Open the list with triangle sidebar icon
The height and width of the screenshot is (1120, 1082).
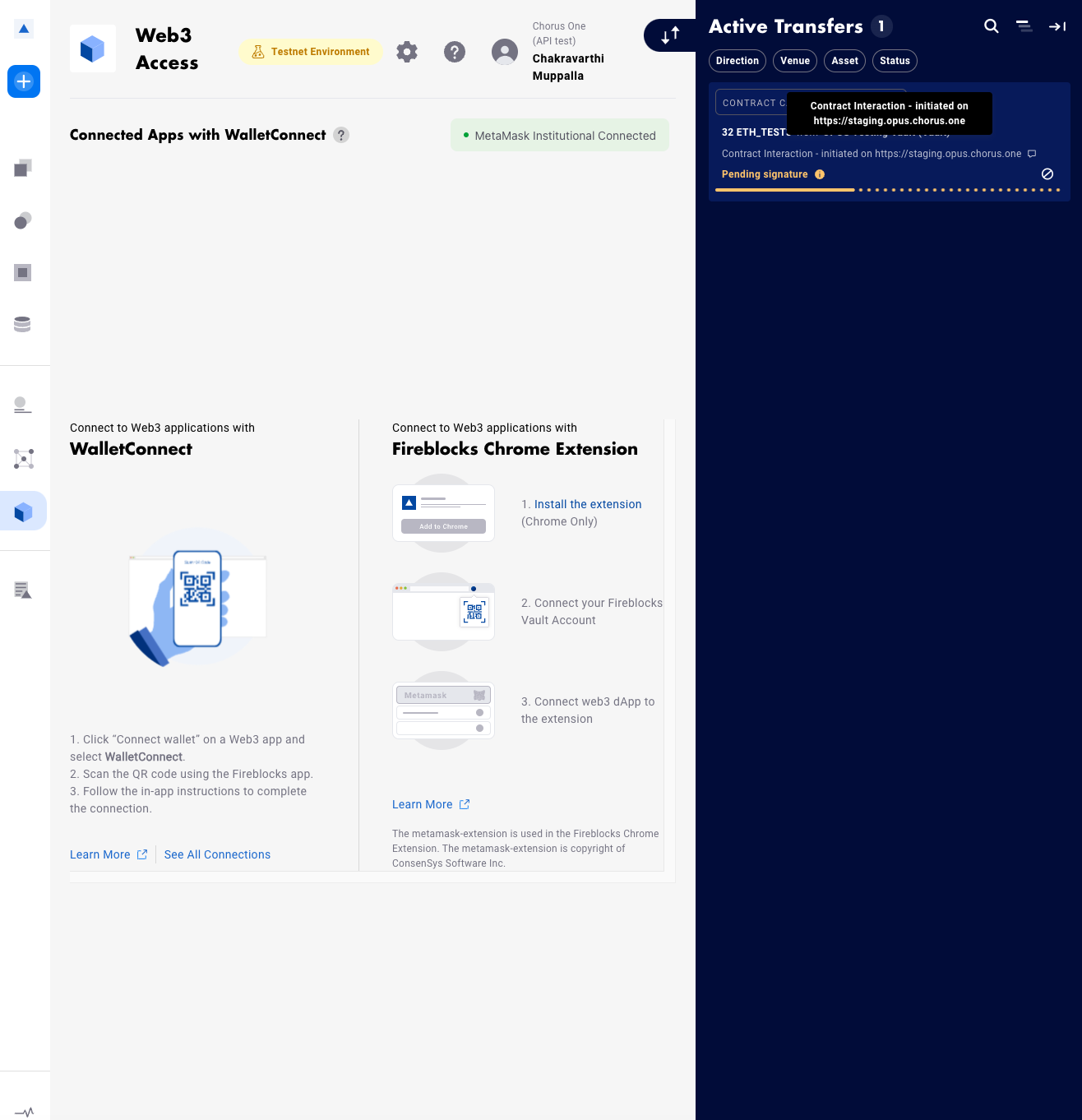tap(23, 590)
